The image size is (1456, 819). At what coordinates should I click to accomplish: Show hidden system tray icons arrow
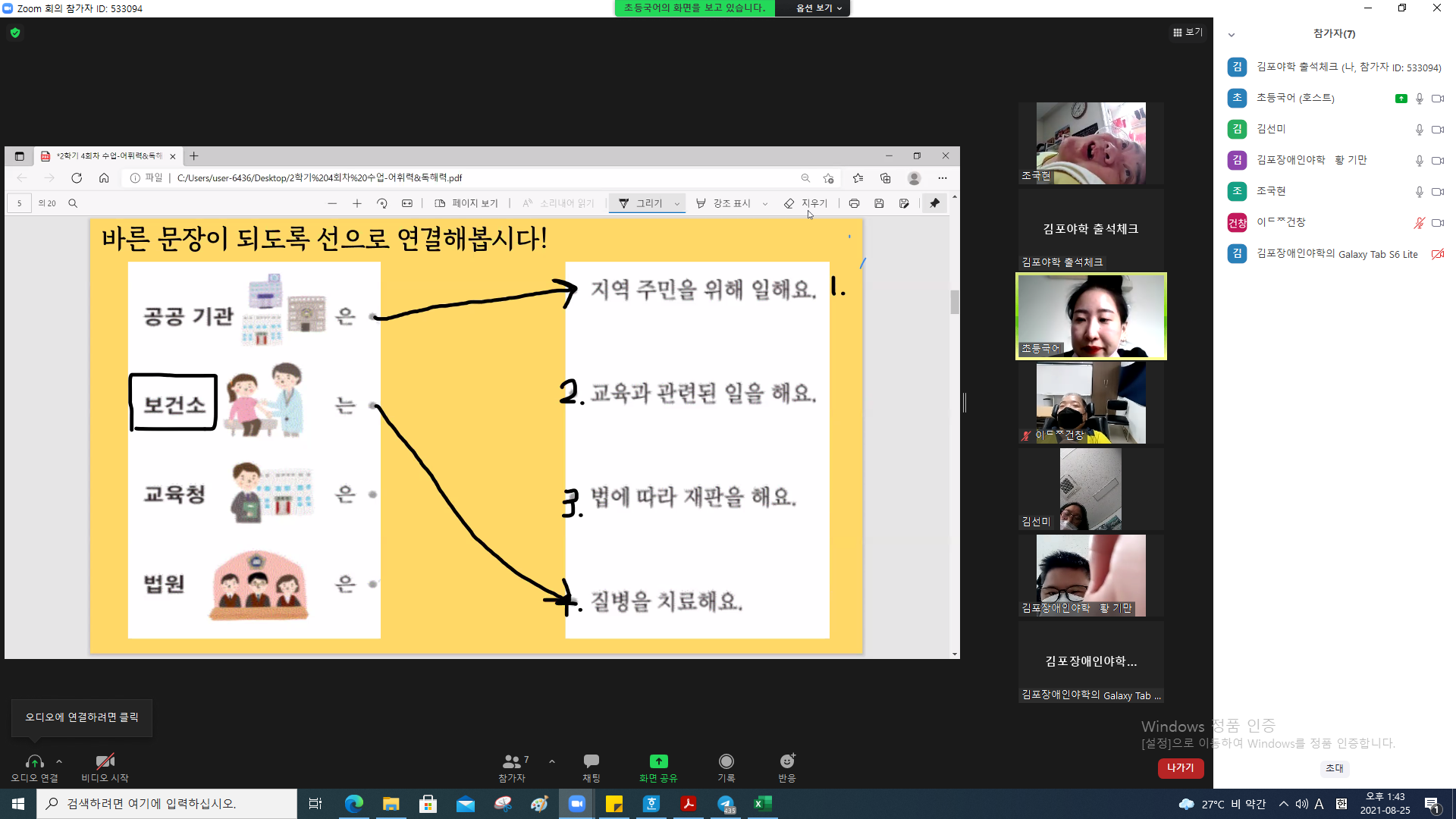1283,804
